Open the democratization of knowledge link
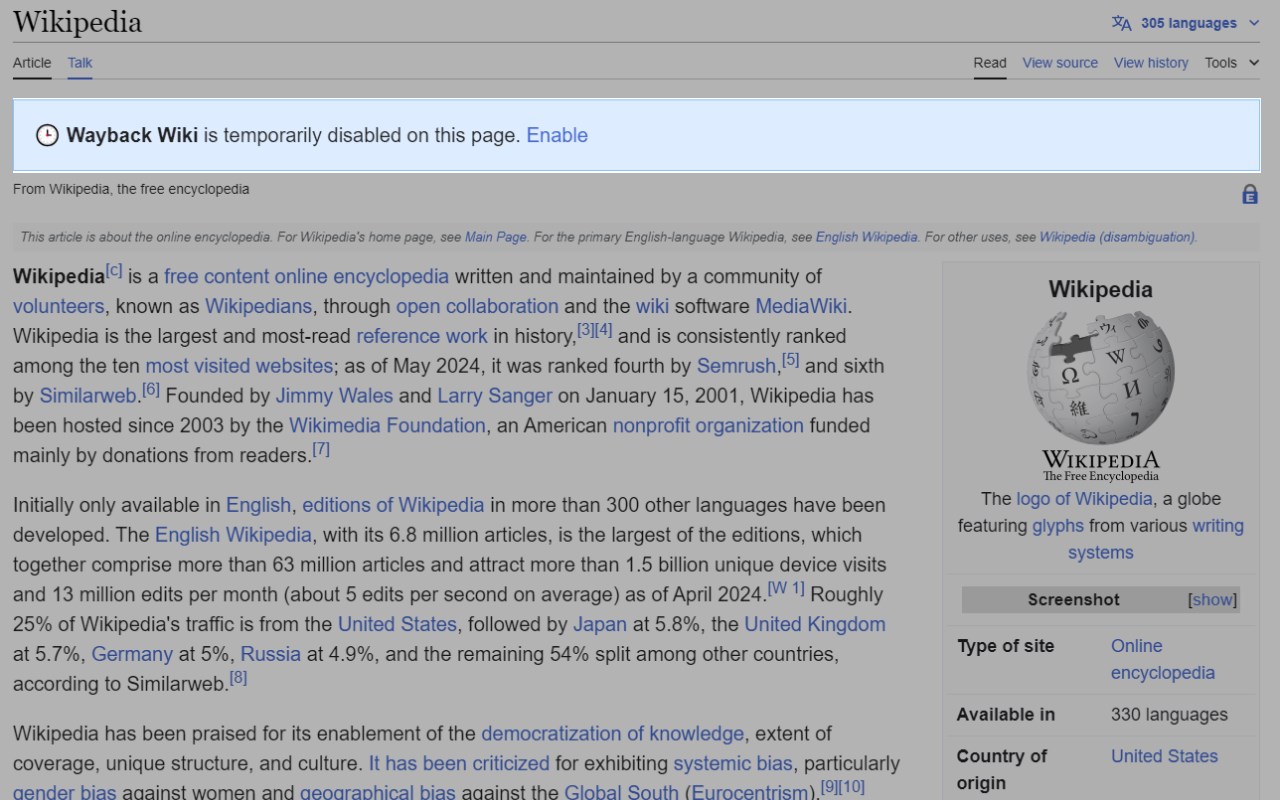Viewport: 1280px width, 800px height. click(x=613, y=734)
